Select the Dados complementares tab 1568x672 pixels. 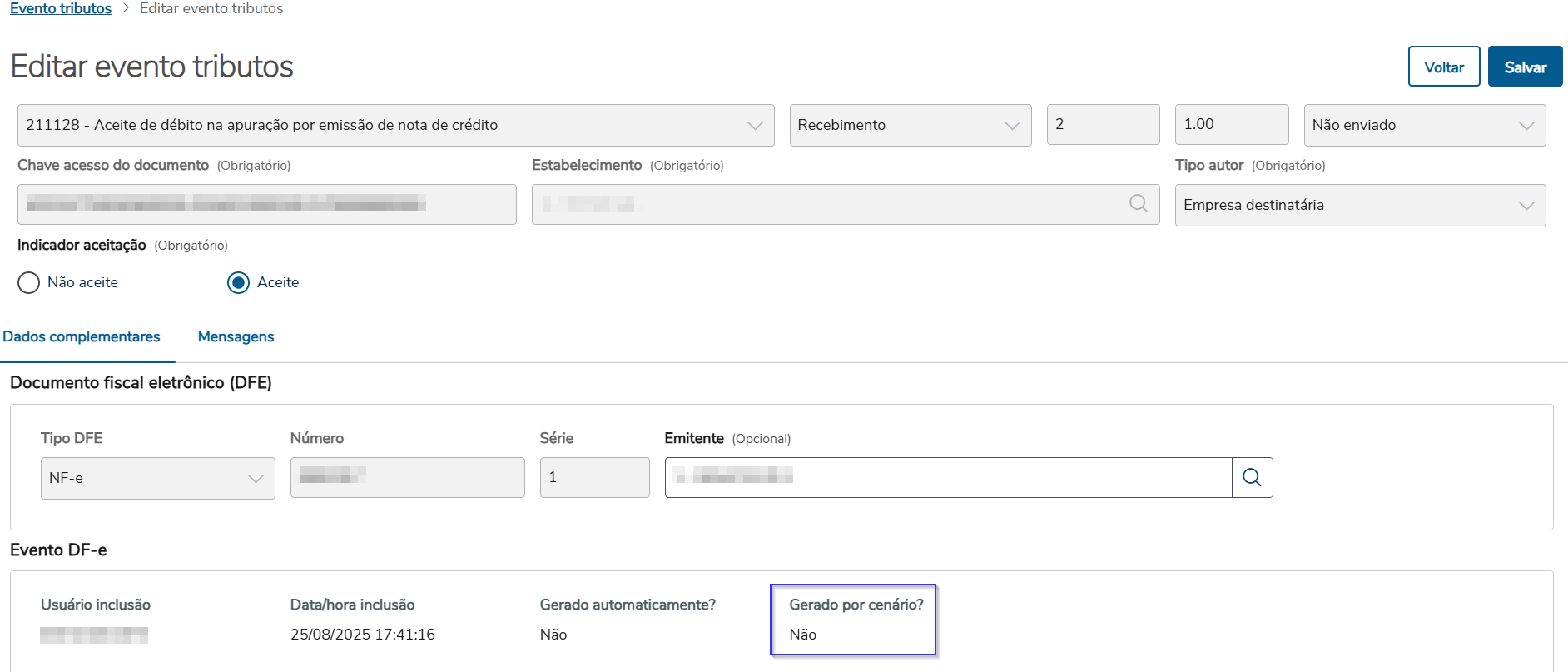tap(82, 336)
